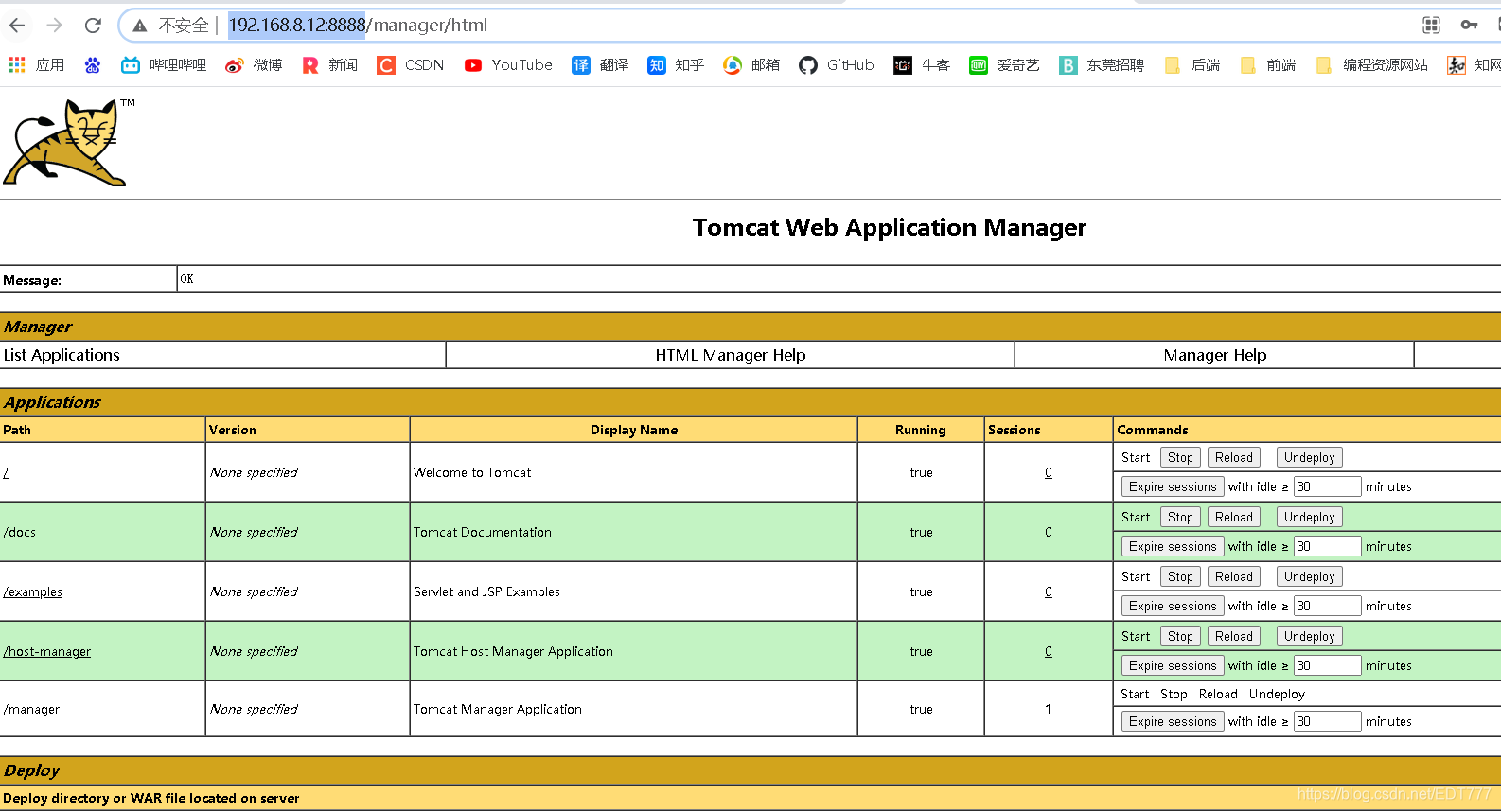
Task: Open the 翻译 bookmark
Action: point(600,65)
